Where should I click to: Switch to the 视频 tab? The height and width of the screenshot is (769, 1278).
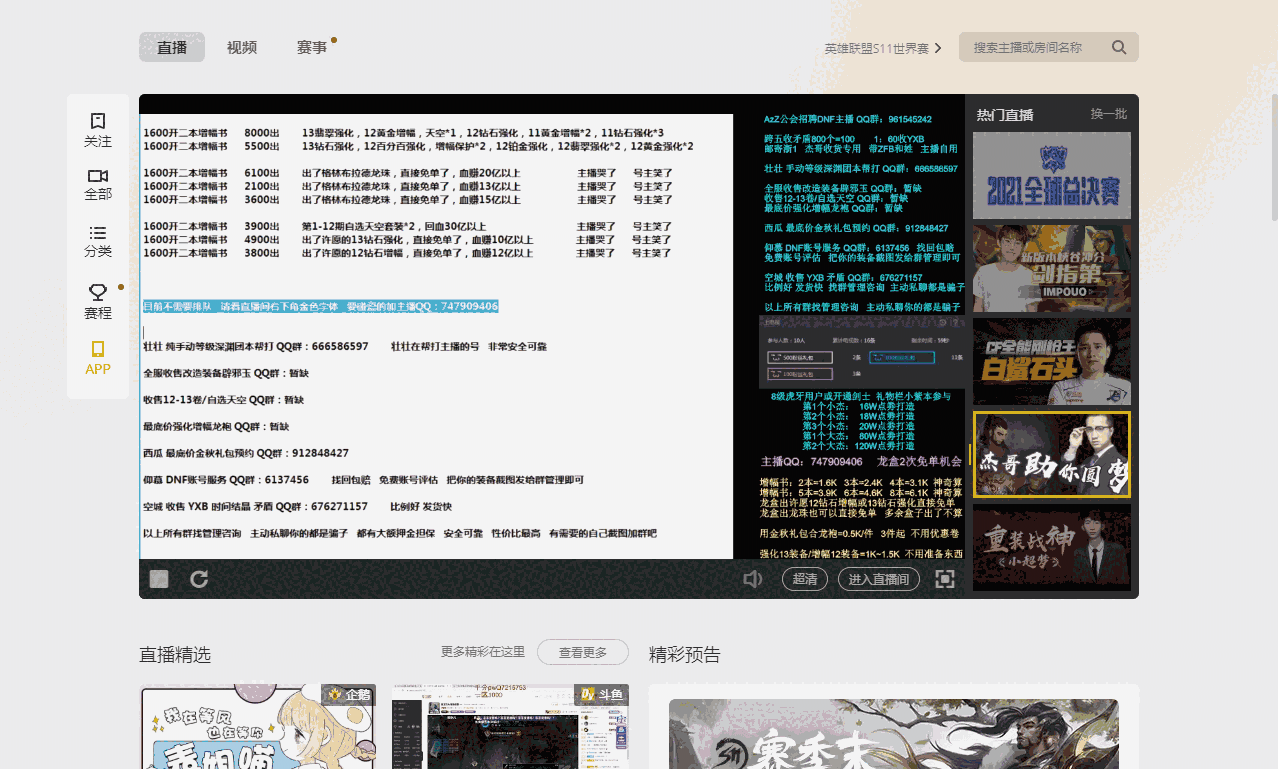pyautogui.click(x=241, y=46)
